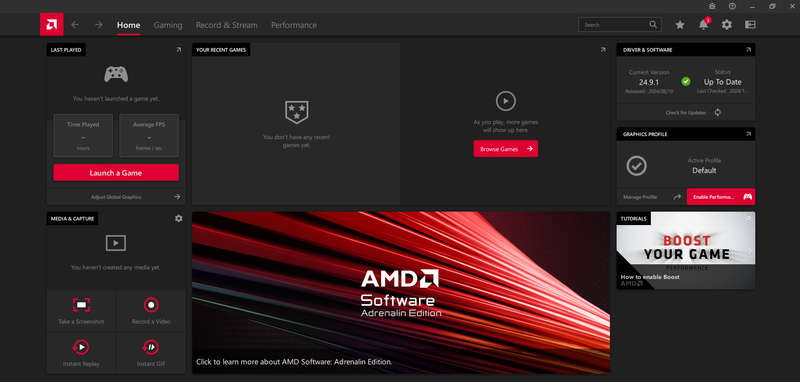
Task: Open the Record & Stream tab
Action: point(227,25)
